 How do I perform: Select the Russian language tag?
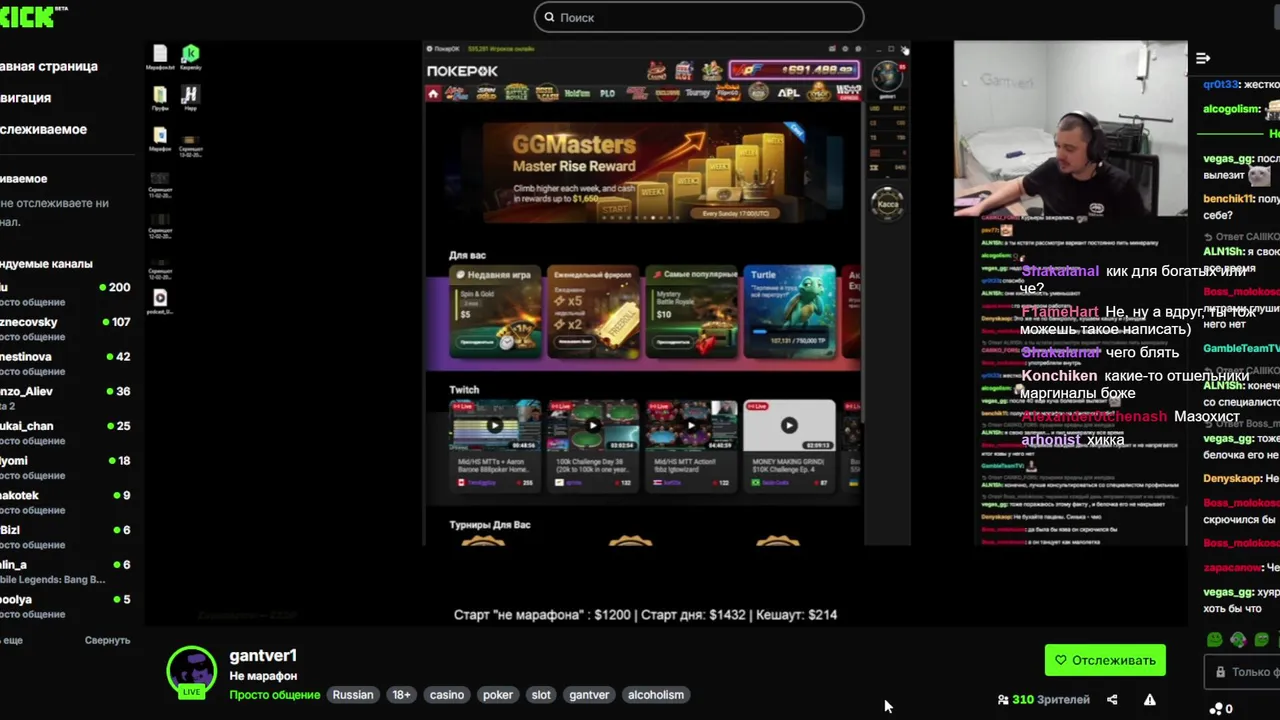coord(353,695)
